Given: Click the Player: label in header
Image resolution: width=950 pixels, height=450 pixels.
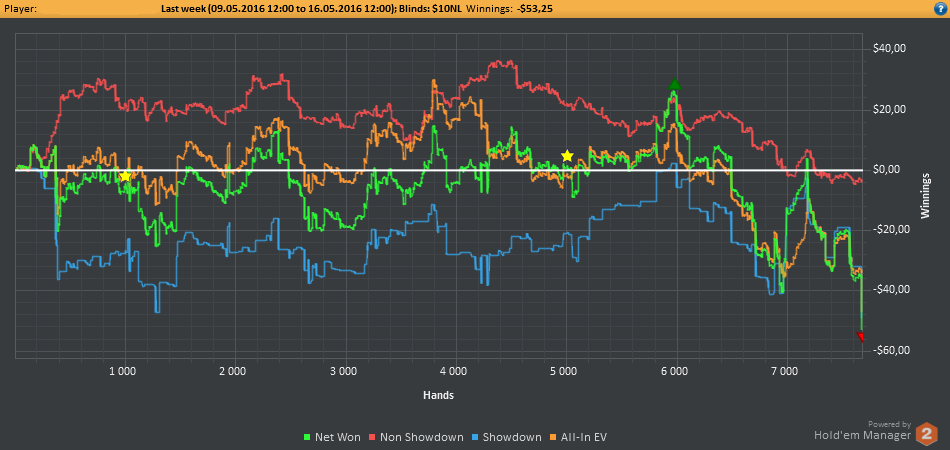Looking at the screenshot, I should pyautogui.click(x=20, y=8).
